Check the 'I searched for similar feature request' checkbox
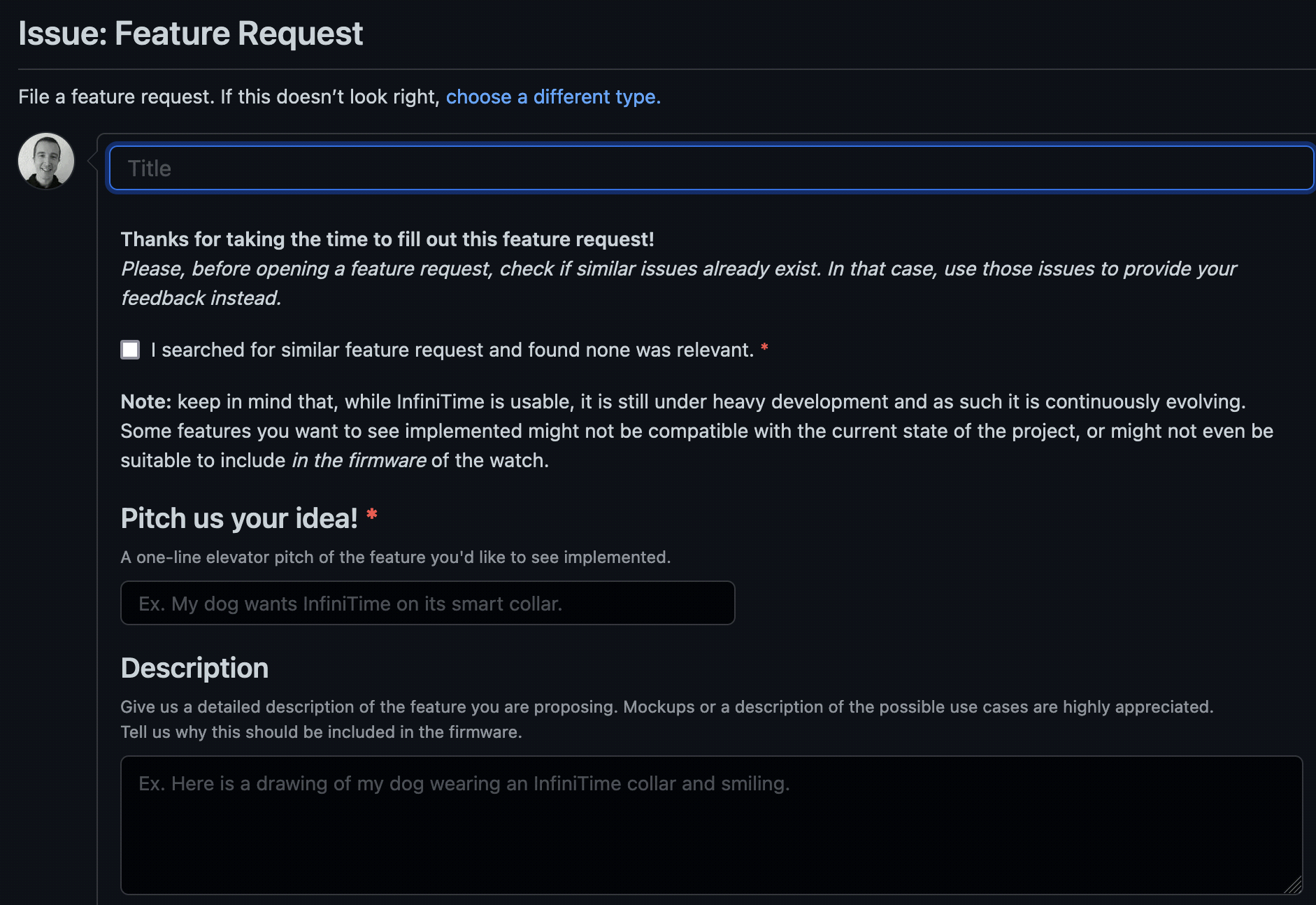 [130, 350]
